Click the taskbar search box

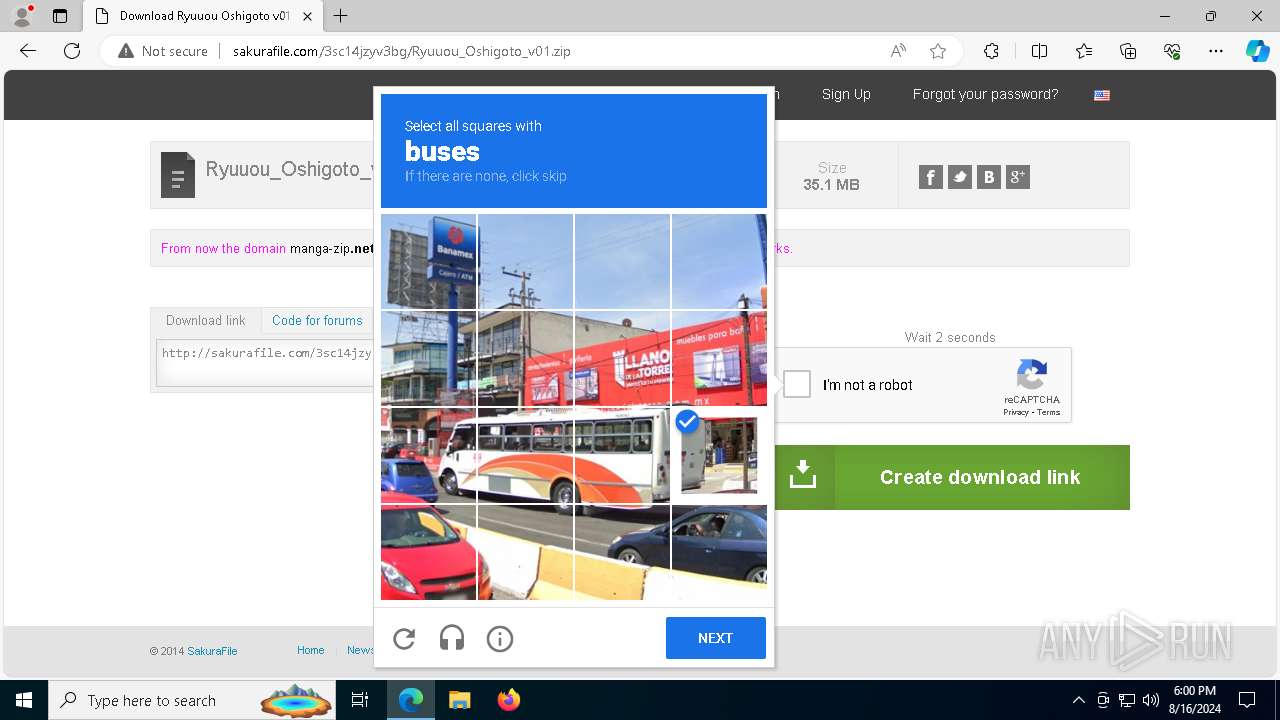tap(193, 700)
